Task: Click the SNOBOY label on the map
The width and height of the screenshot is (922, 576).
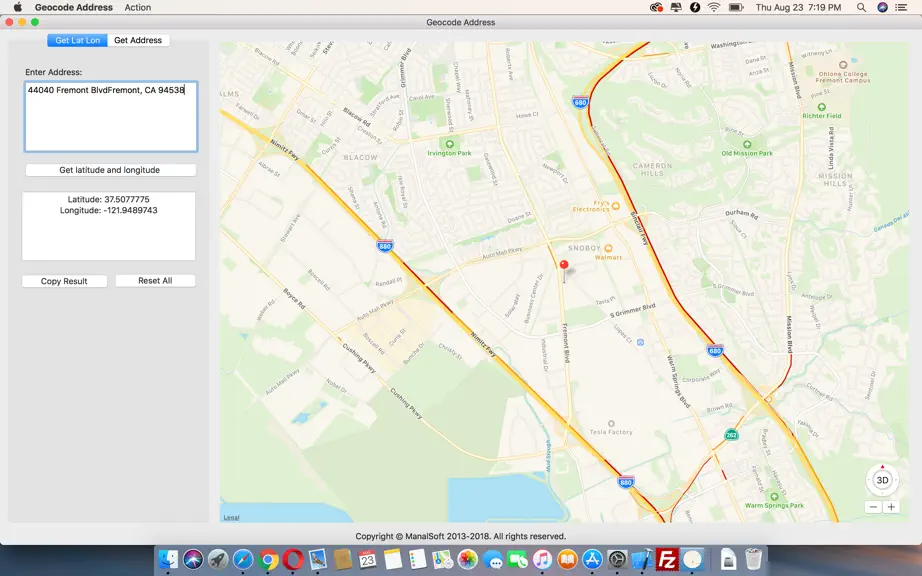Action: [x=584, y=248]
